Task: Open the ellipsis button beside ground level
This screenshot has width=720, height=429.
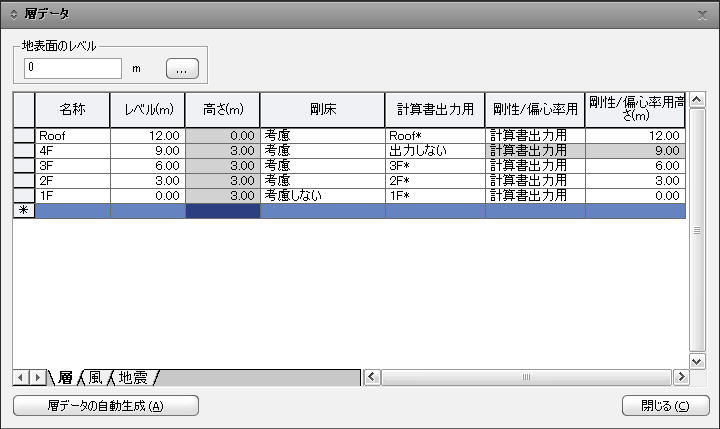Action: (182, 69)
